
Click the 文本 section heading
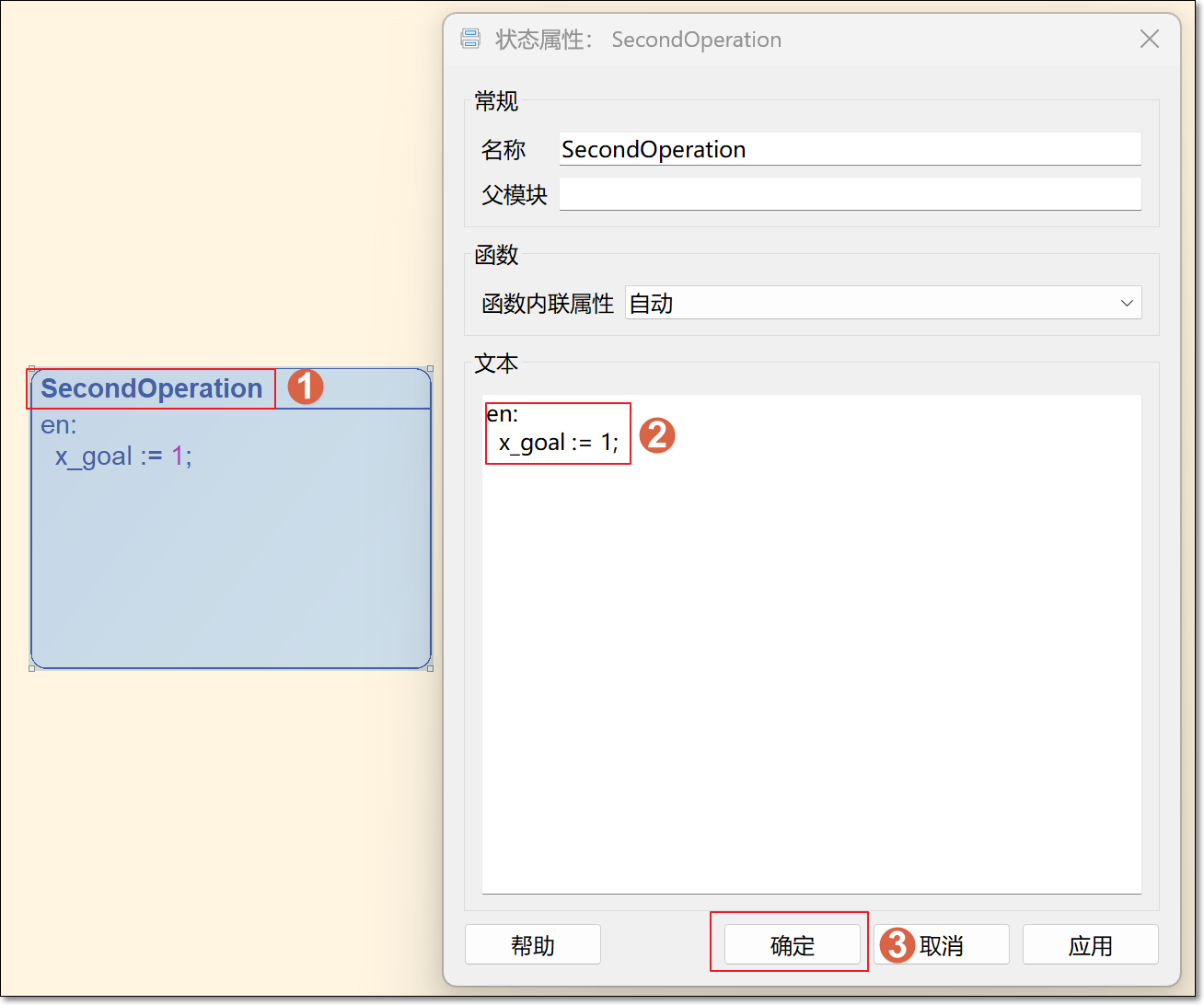point(496,364)
